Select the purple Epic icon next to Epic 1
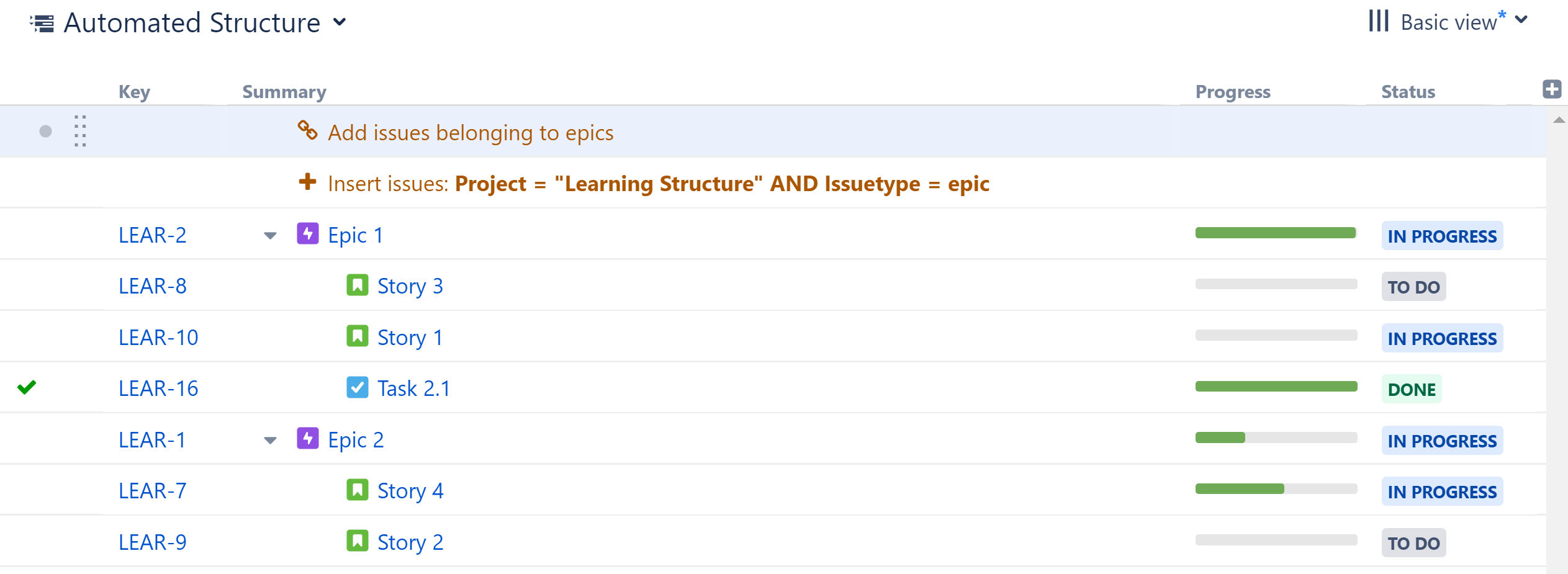 [309, 235]
